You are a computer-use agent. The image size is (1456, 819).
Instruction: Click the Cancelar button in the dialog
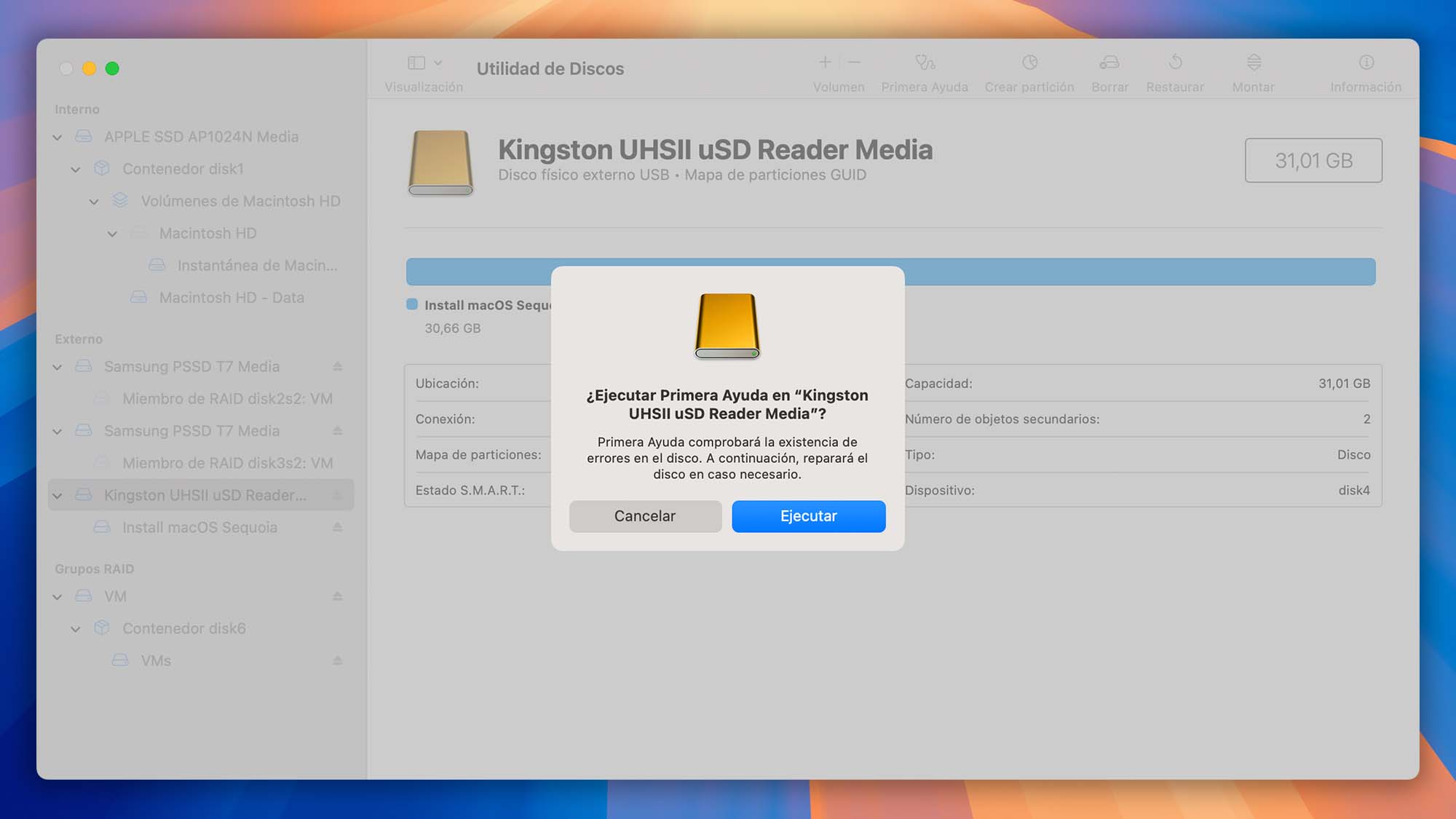click(645, 516)
